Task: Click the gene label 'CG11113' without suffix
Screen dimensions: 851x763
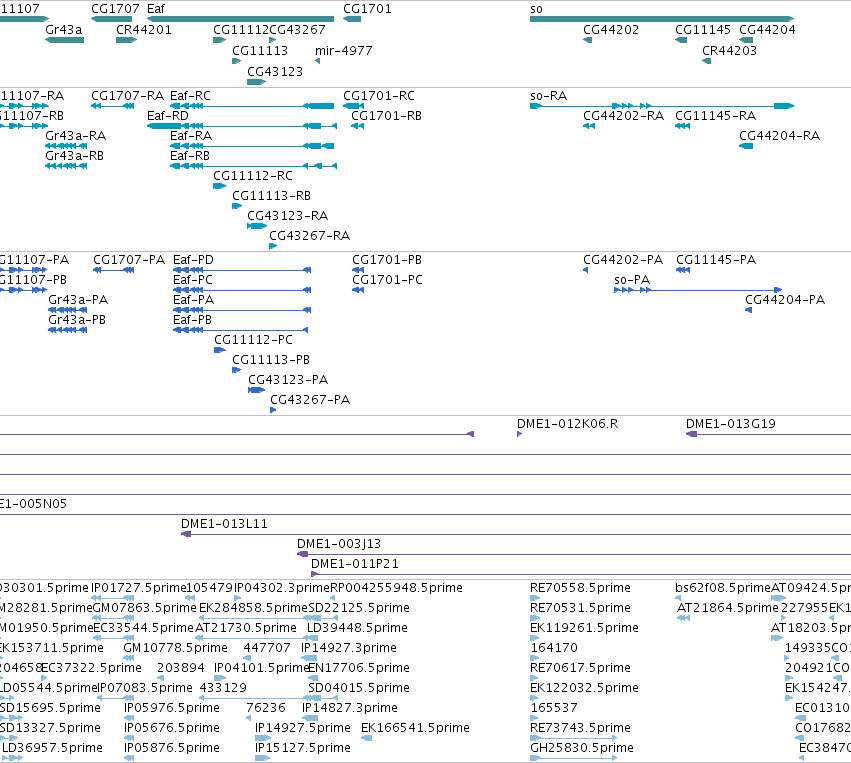Action: tap(260, 50)
